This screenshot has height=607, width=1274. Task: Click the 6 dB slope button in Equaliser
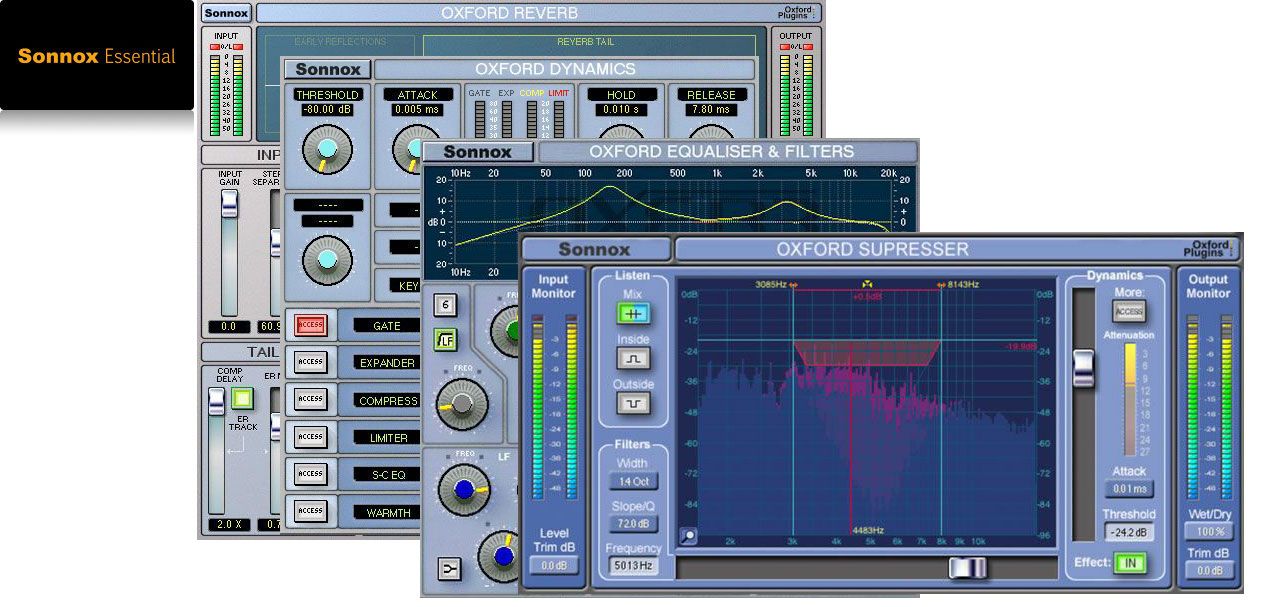(x=446, y=307)
